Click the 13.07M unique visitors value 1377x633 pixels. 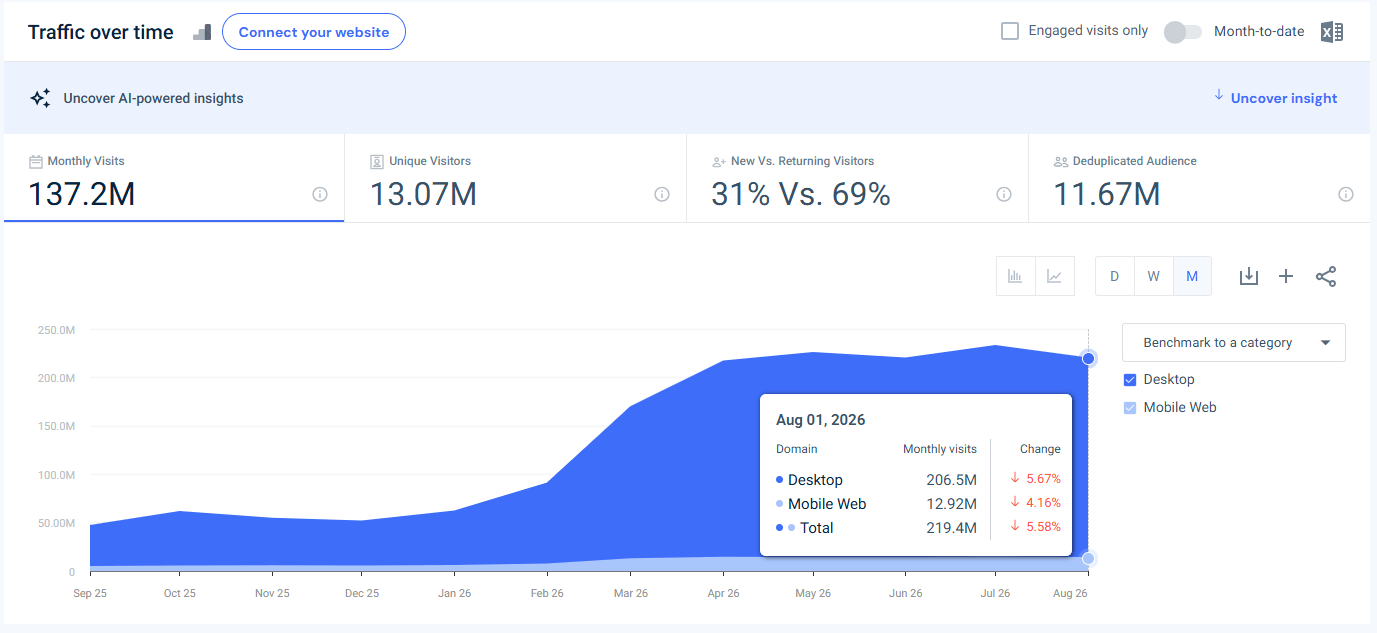click(423, 194)
